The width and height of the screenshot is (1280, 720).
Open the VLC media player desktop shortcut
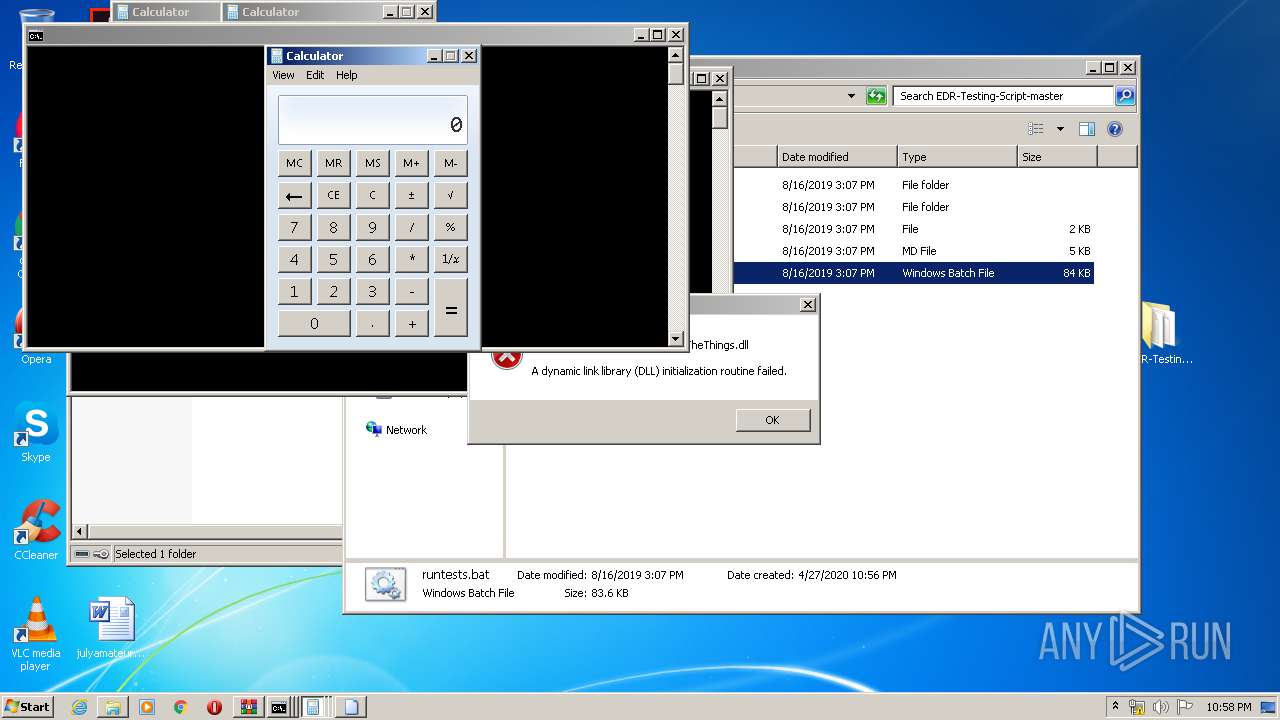[x=36, y=634]
